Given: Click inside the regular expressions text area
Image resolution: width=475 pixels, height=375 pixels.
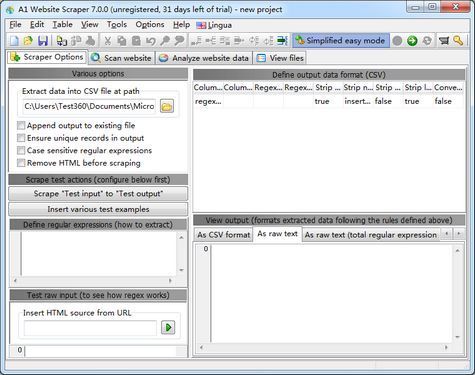Looking at the screenshot, I should (x=98, y=254).
